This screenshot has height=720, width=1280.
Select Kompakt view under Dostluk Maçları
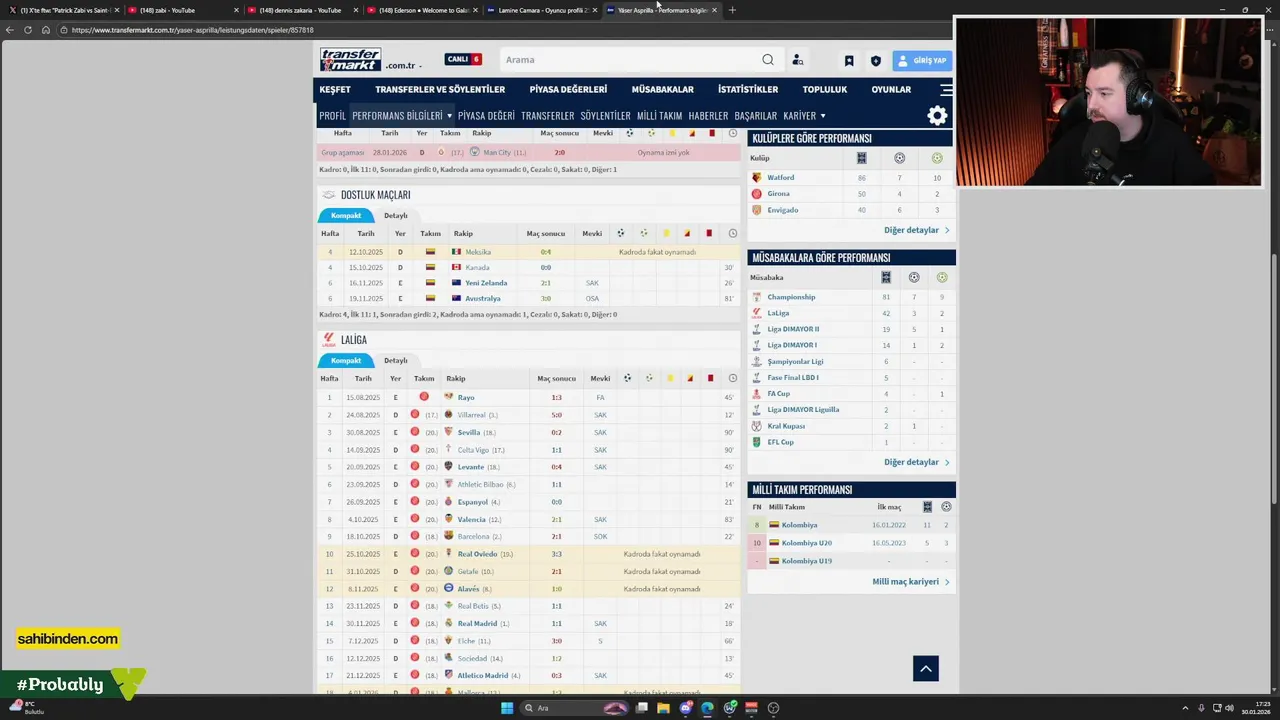(x=346, y=216)
